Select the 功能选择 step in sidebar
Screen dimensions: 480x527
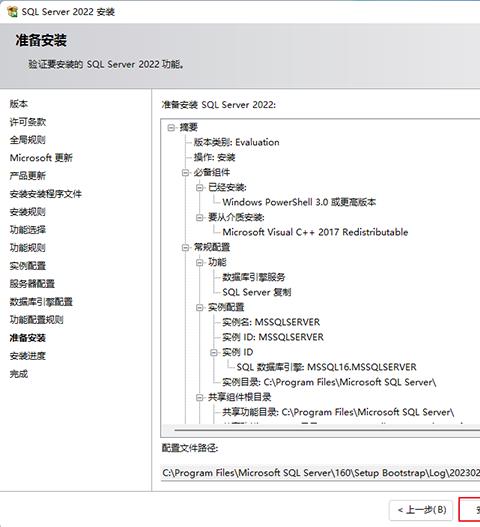[x=28, y=230]
